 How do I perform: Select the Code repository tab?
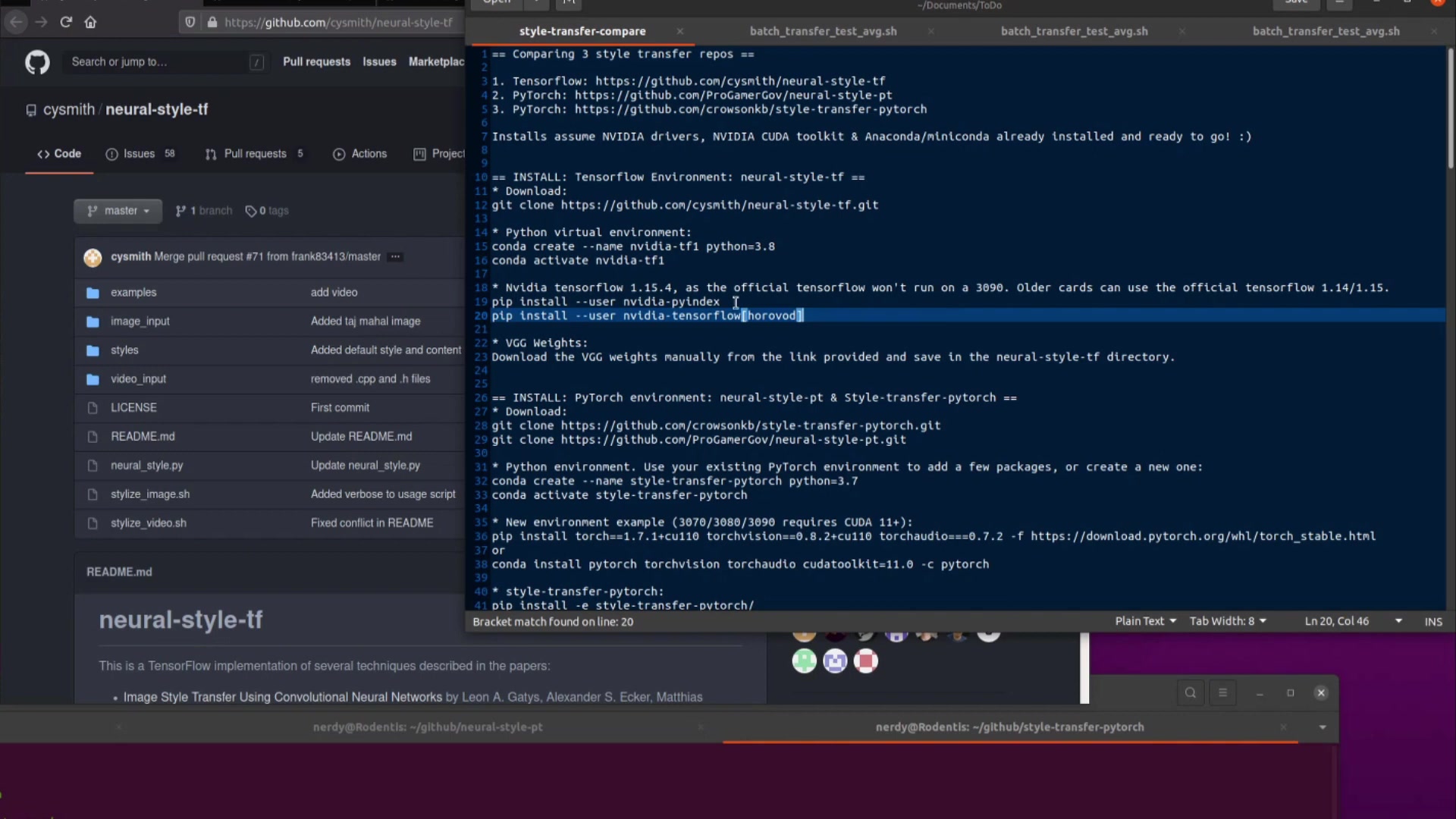[x=59, y=154]
